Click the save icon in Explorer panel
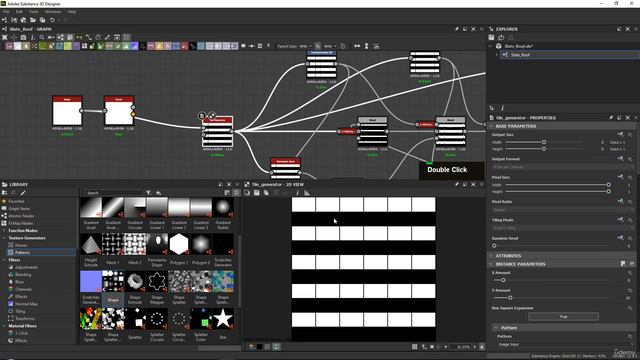 point(491,37)
